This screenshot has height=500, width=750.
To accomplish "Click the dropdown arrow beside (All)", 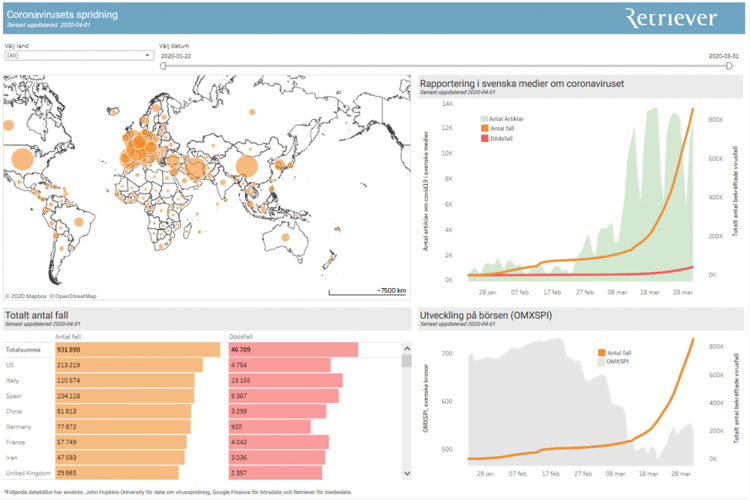I will (147, 56).
